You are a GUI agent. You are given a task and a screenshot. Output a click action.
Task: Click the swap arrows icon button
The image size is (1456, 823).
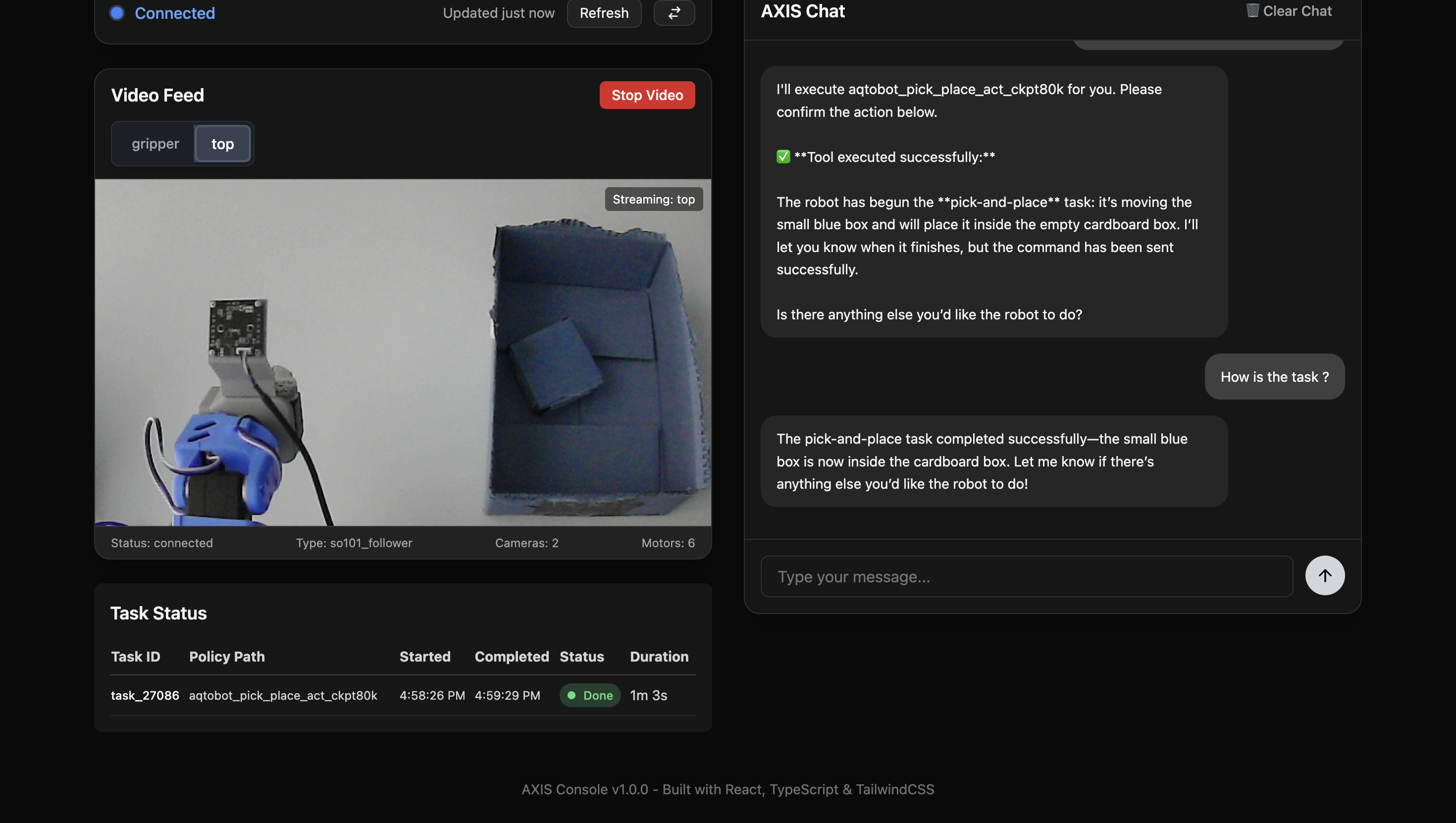click(674, 13)
